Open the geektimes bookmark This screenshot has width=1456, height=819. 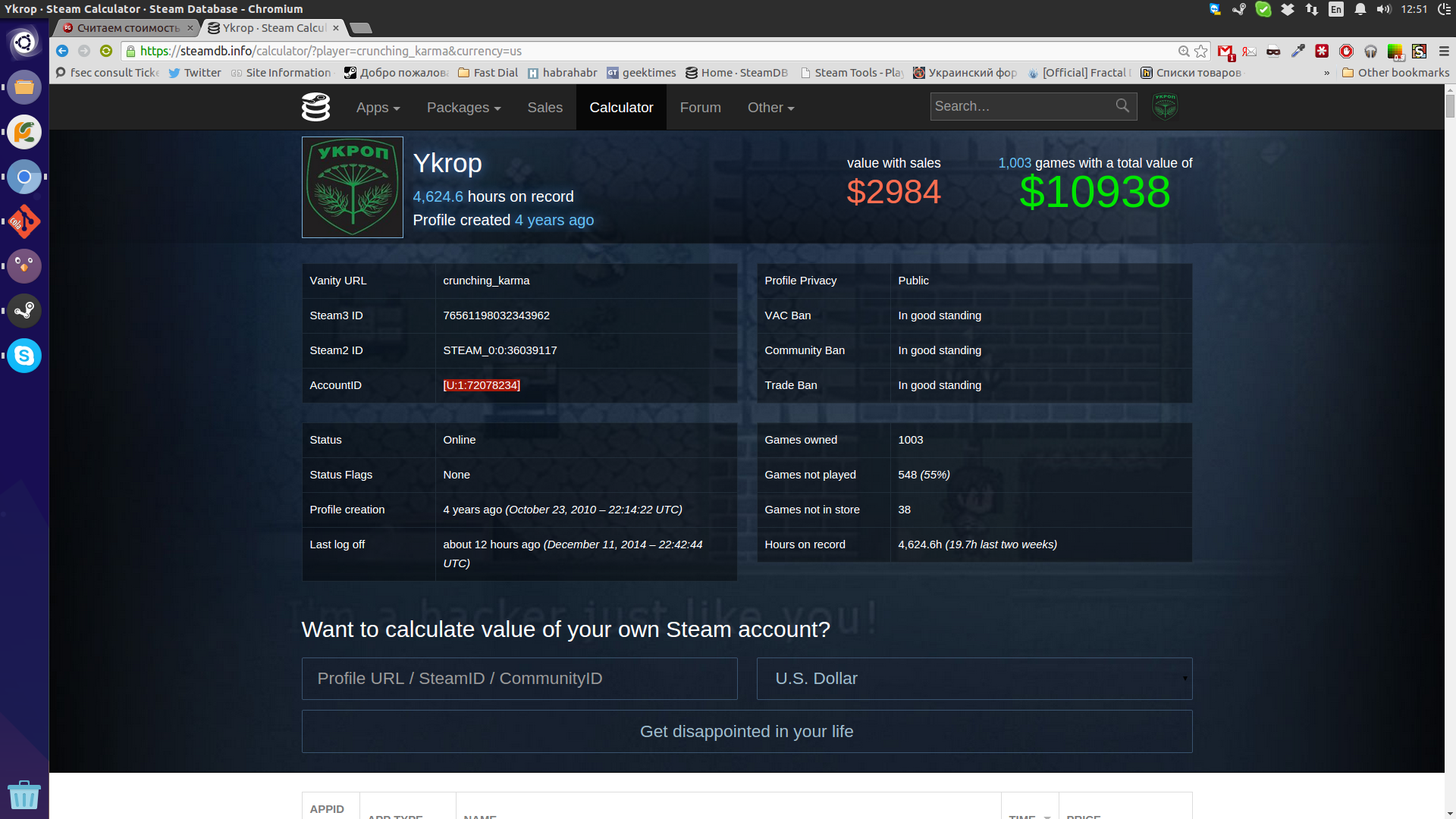pos(642,73)
